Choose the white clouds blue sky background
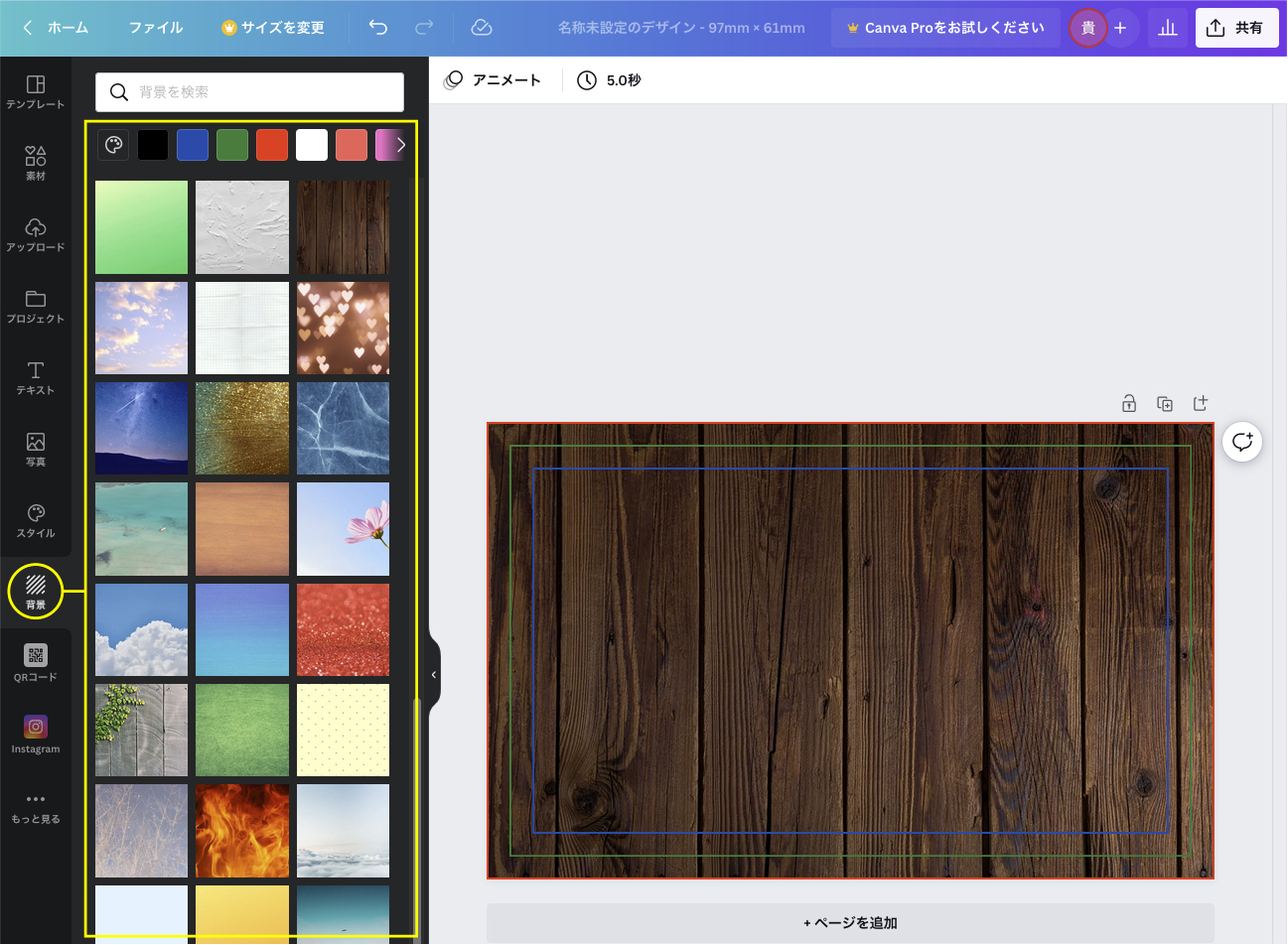This screenshot has height=945, width=1288. (141, 629)
